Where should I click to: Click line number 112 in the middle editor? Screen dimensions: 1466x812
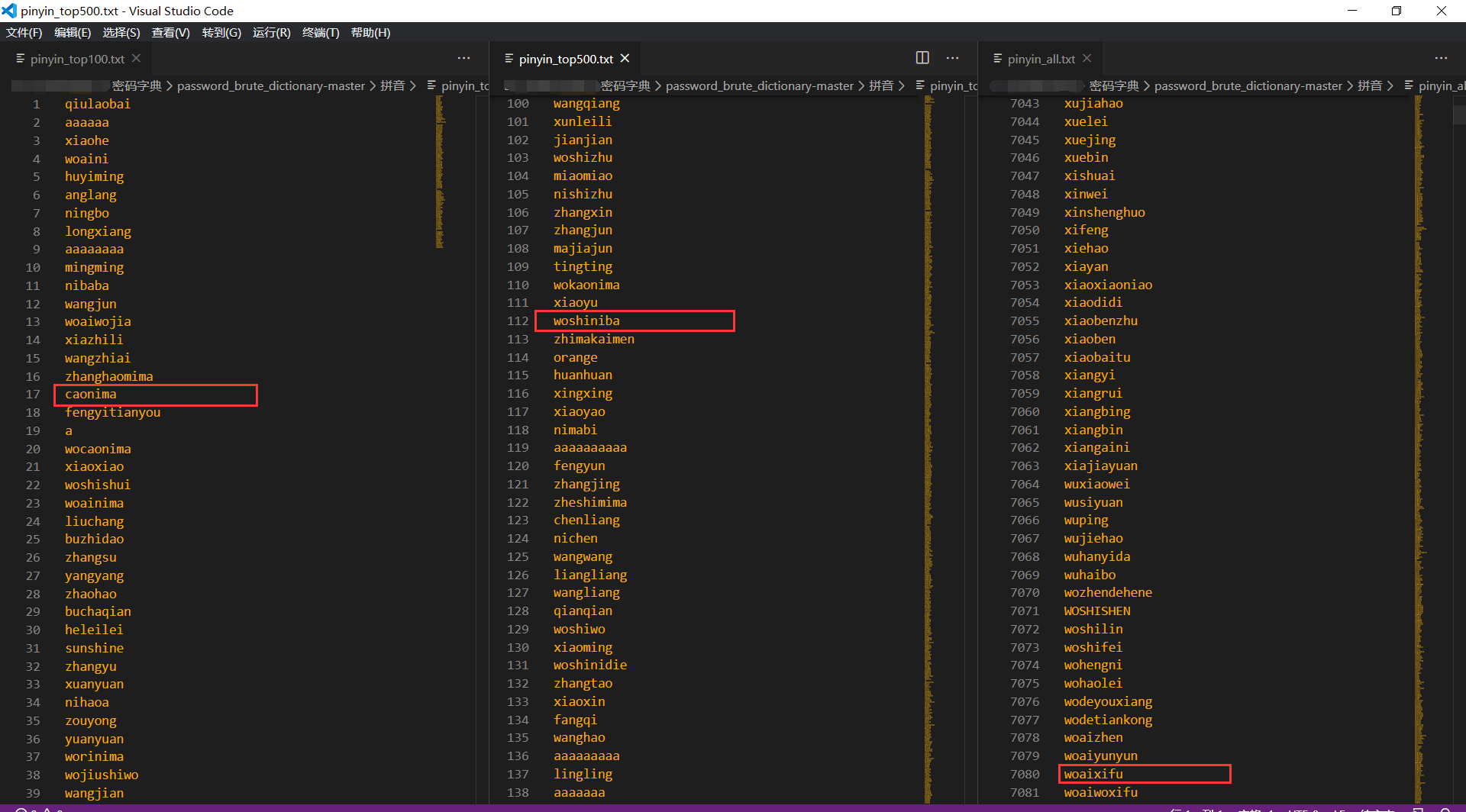click(x=518, y=321)
